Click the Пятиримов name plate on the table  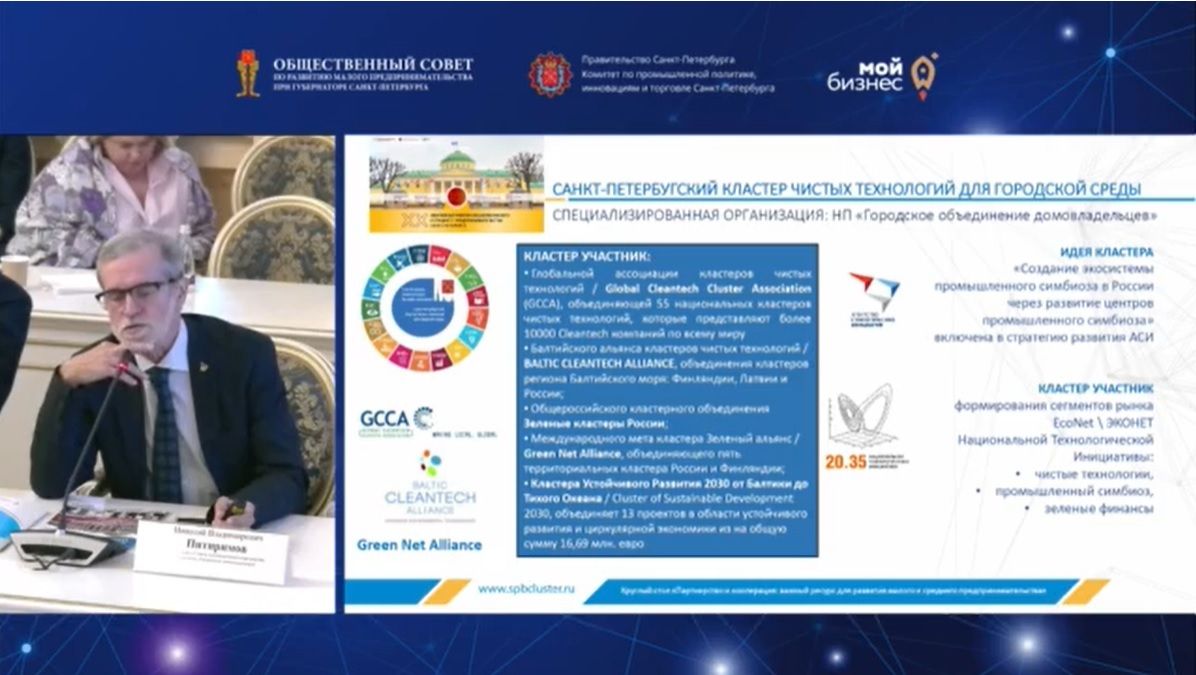(211, 552)
